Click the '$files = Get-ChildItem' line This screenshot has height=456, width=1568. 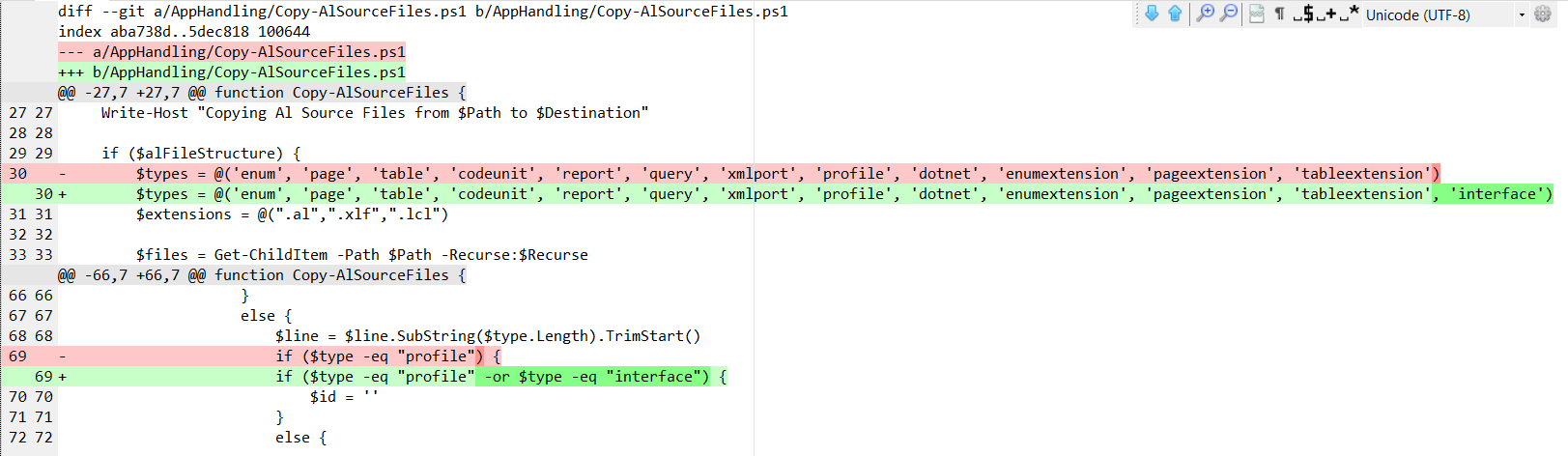point(361,255)
